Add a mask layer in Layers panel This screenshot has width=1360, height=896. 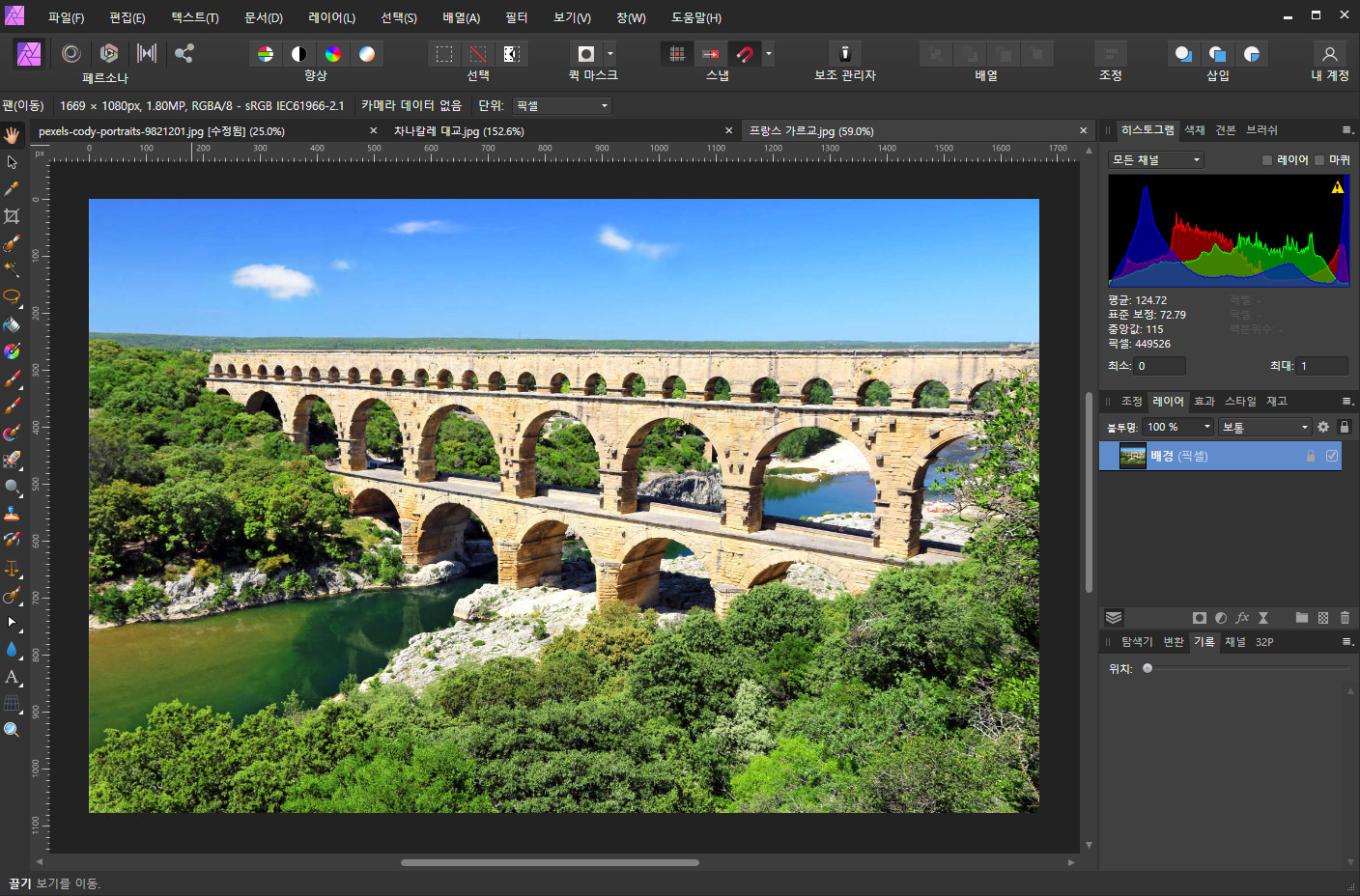click(x=1200, y=618)
